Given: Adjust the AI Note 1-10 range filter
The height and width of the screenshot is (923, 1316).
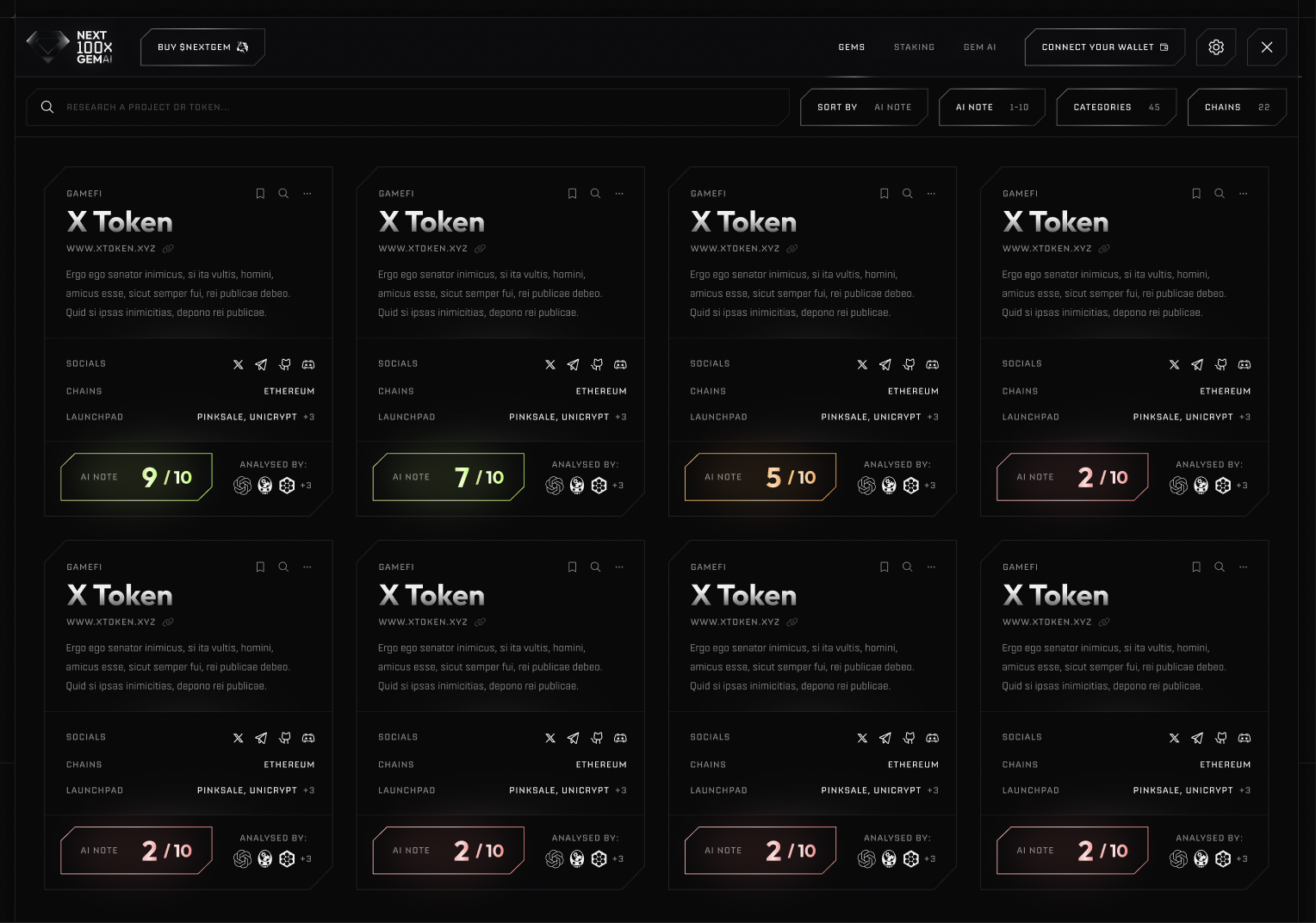Looking at the screenshot, I should pyautogui.click(x=991, y=108).
